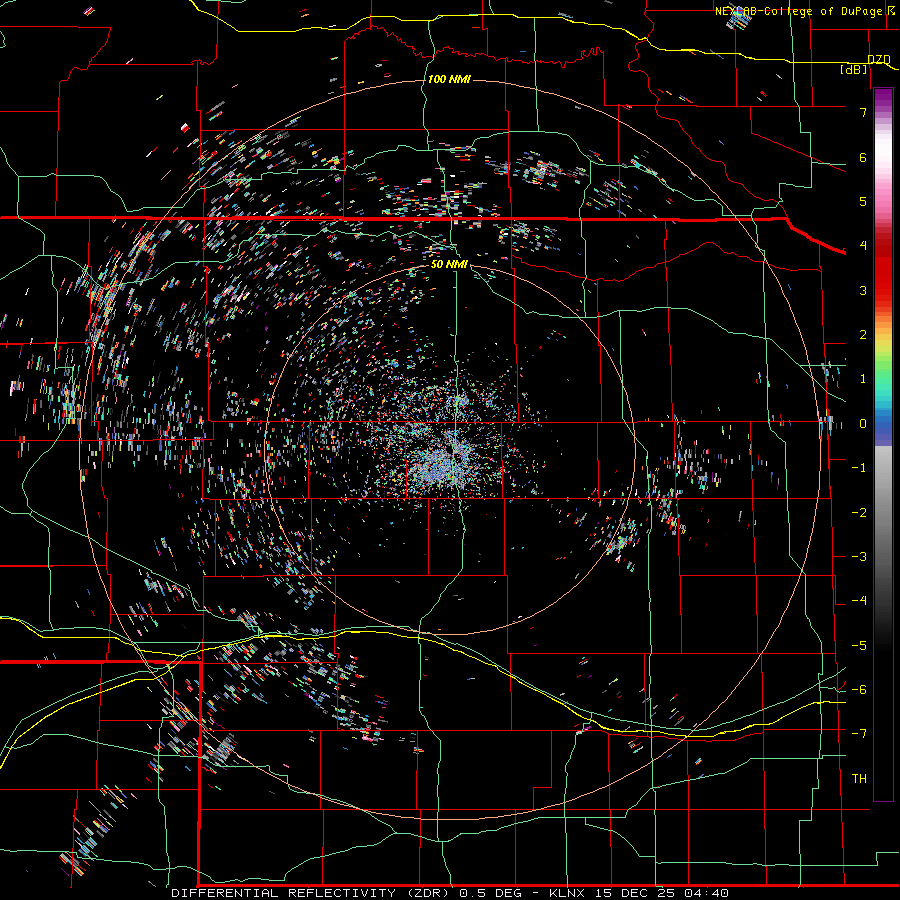Click the TH label below the scale
The width and height of the screenshot is (900, 900).
[x=859, y=779]
